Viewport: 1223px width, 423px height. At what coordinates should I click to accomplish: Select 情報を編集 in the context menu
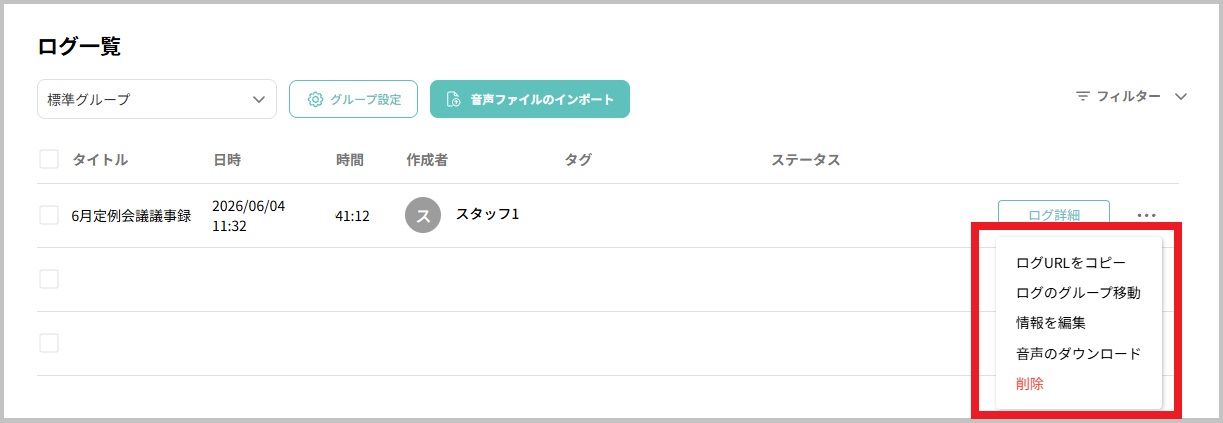coord(1051,323)
